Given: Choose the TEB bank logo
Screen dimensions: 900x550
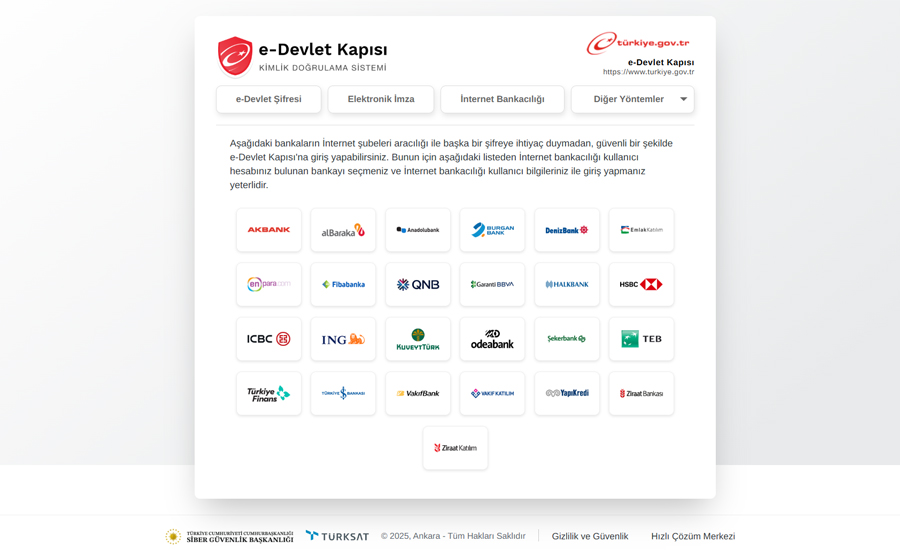Looking at the screenshot, I should click(x=641, y=339).
